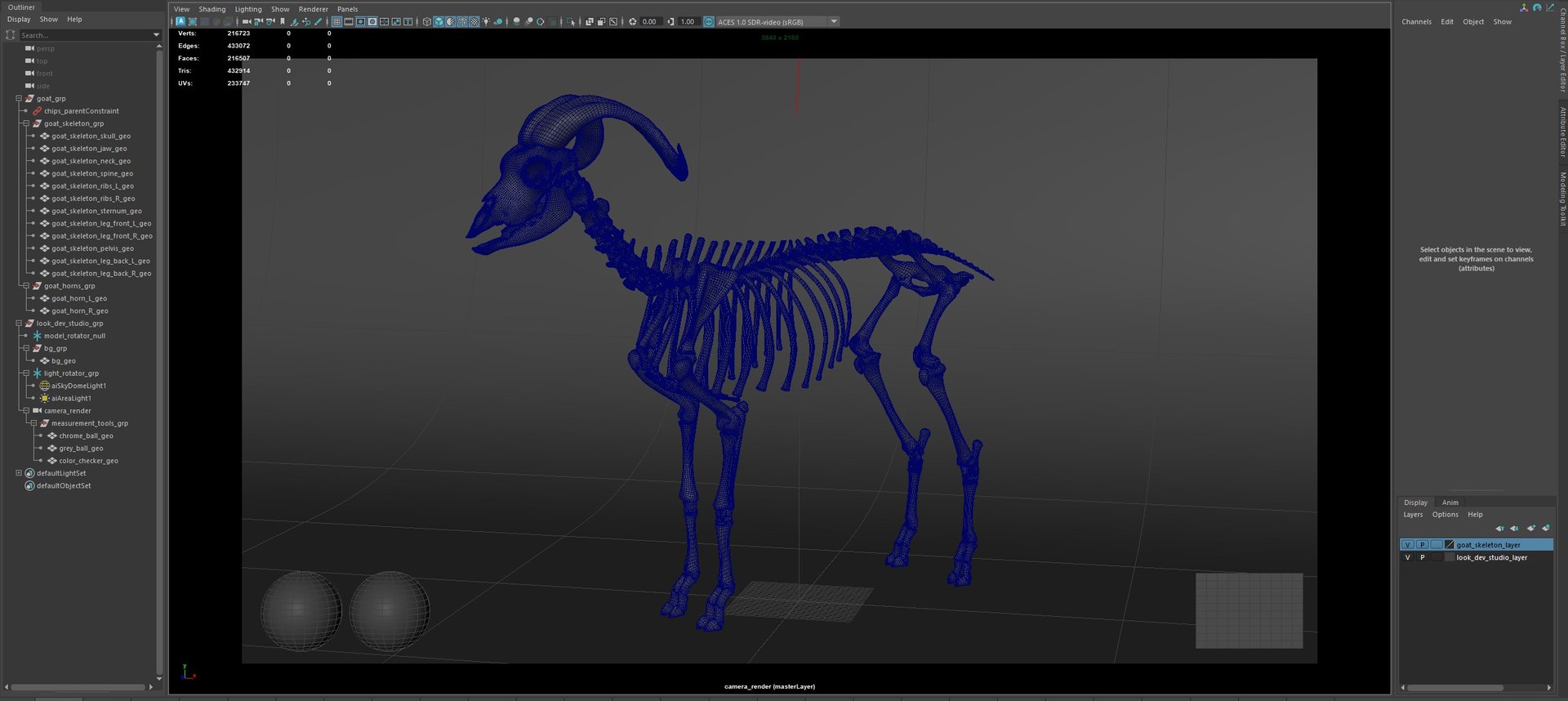Viewport: 1568px width, 701px height.
Task: Toggle visibility V of look_dev_studio_layer
Action: click(1407, 557)
